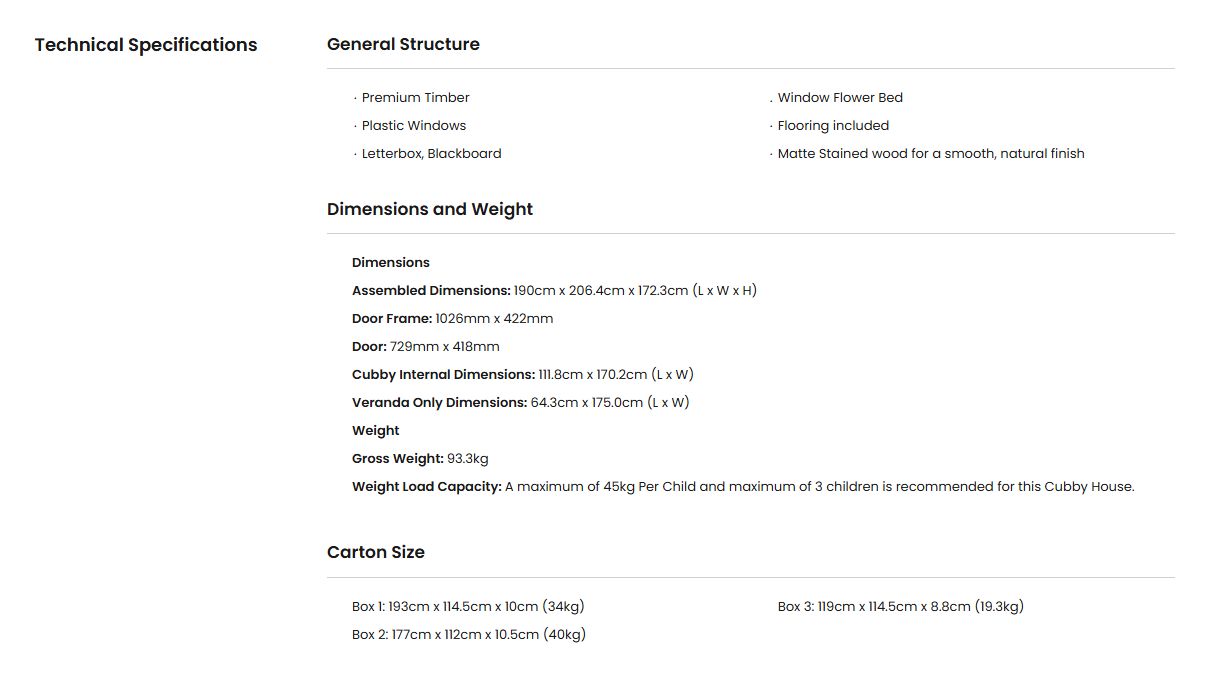The image size is (1232, 683).
Task: Select the Premium Timber list item
Action: coord(415,98)
